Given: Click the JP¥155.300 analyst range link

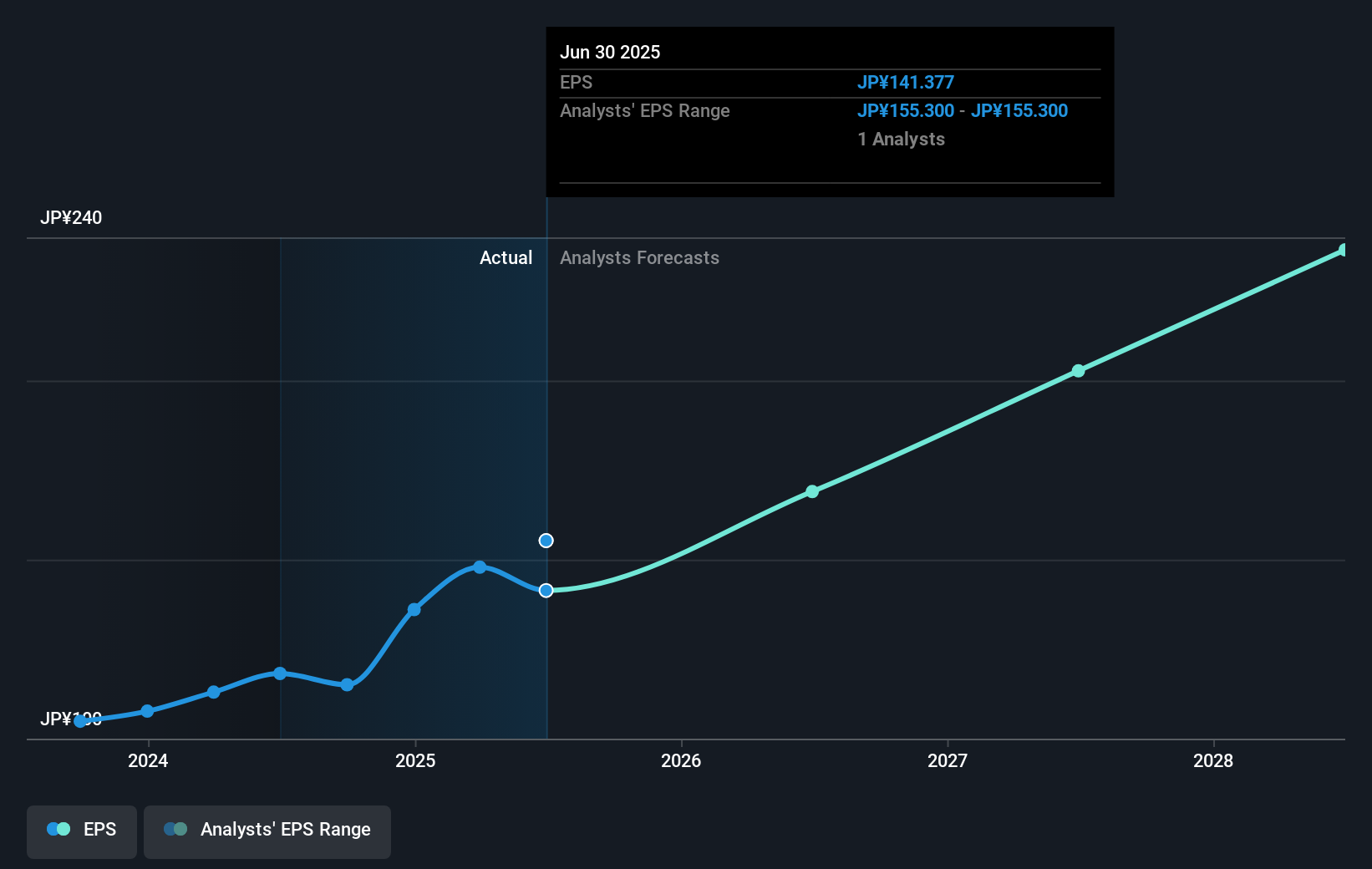Looking at the screenshot, I should pyautogui.click(x=906, y=110).
